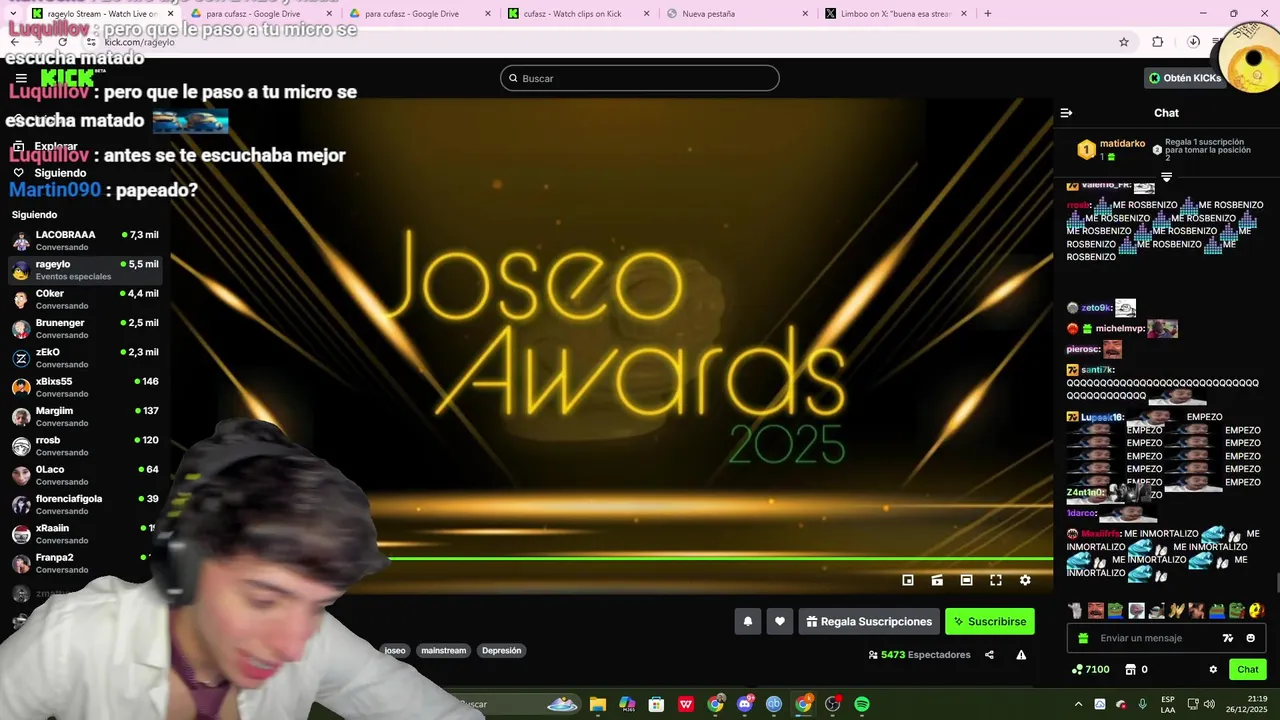Viewport: 1280px width, 720px height.
Task: Open the channel points 7100 balance
Action: 1090,670
